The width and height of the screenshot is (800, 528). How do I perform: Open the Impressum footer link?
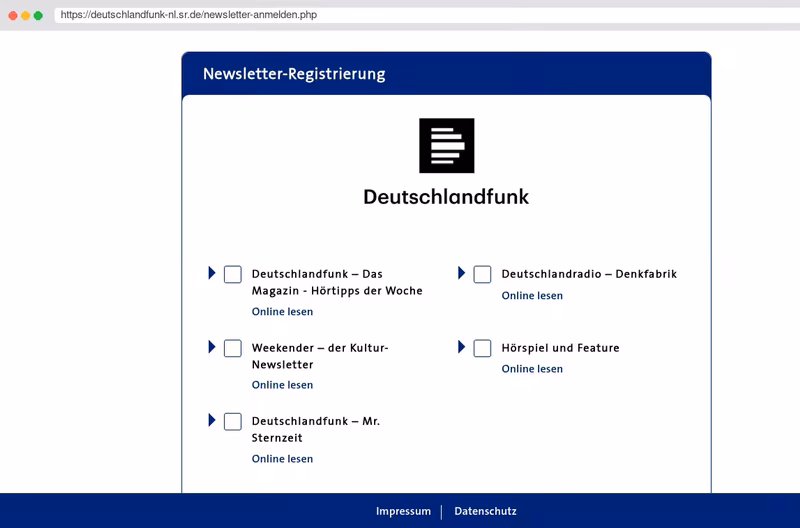coord(403,511)
